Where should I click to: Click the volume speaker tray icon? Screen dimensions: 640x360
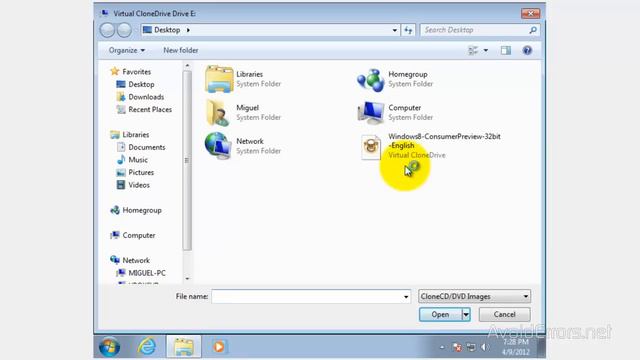(x=484, y=347)
